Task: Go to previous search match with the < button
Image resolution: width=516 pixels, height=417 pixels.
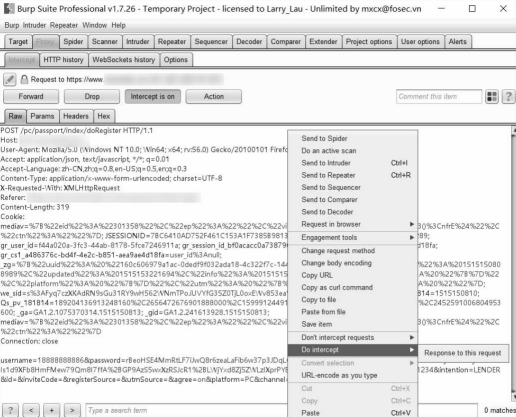Action: (31, 410)
